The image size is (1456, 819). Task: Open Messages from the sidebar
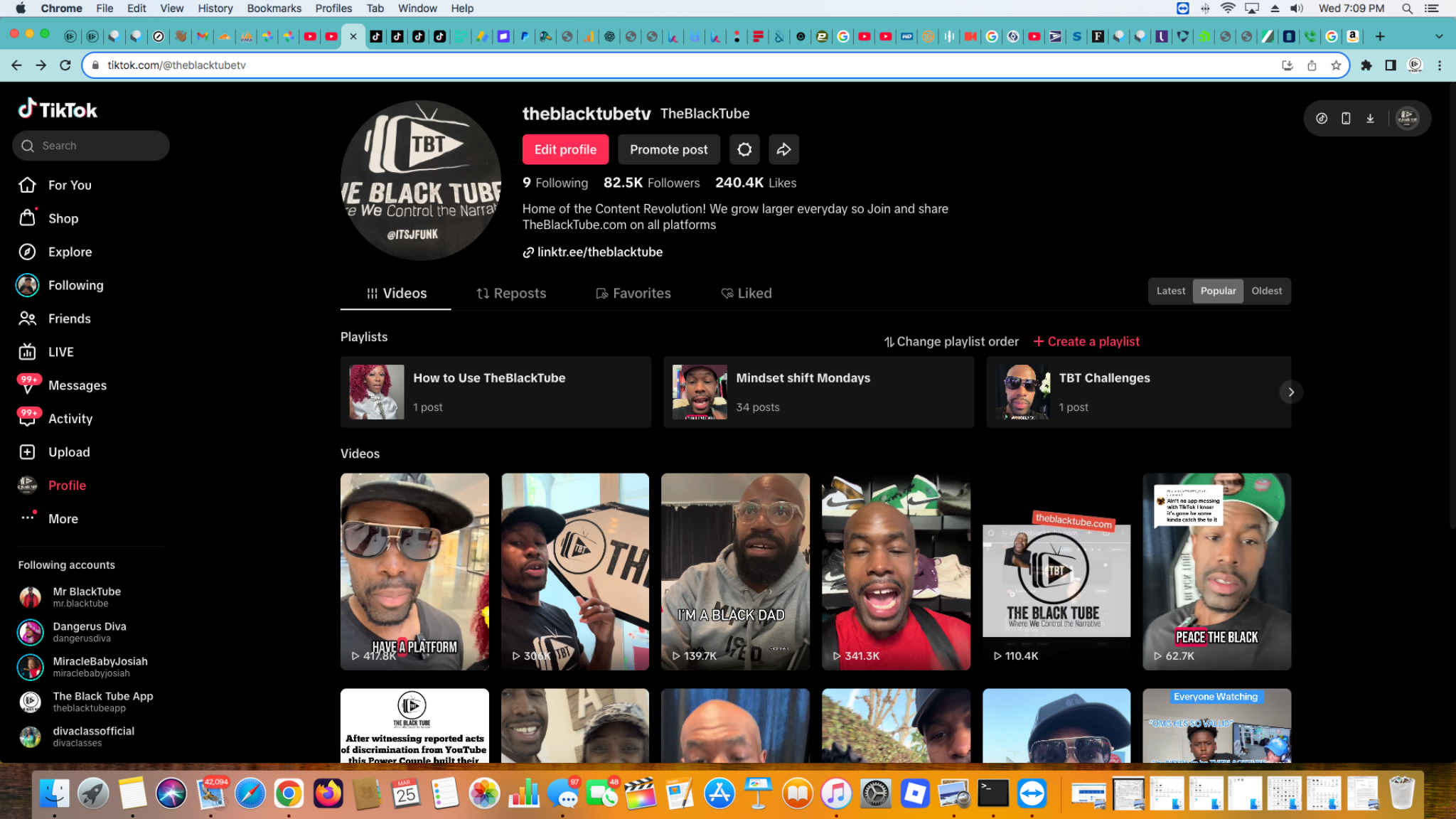pos(78,385)
